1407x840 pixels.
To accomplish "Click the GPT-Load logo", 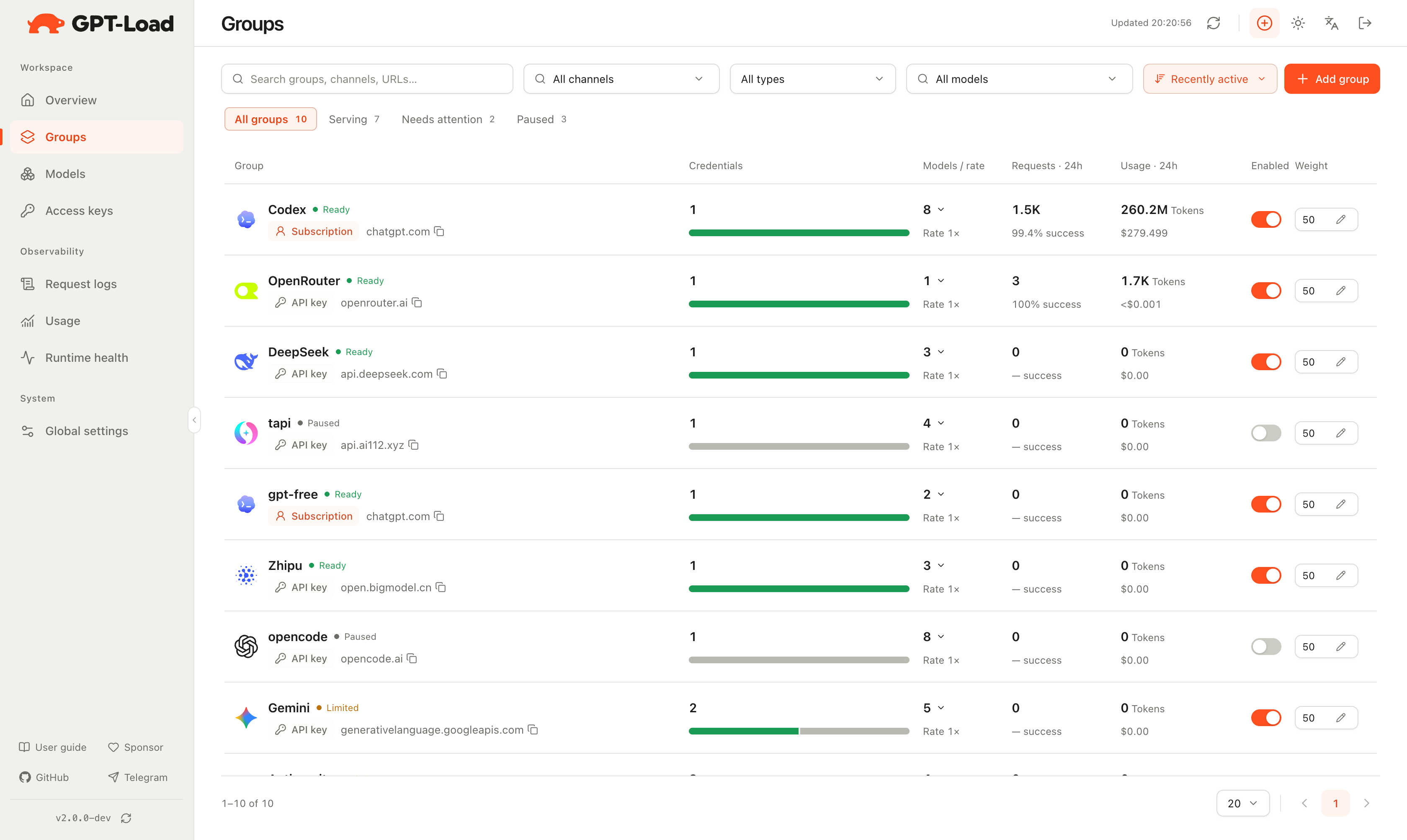I will coord(101,24).
